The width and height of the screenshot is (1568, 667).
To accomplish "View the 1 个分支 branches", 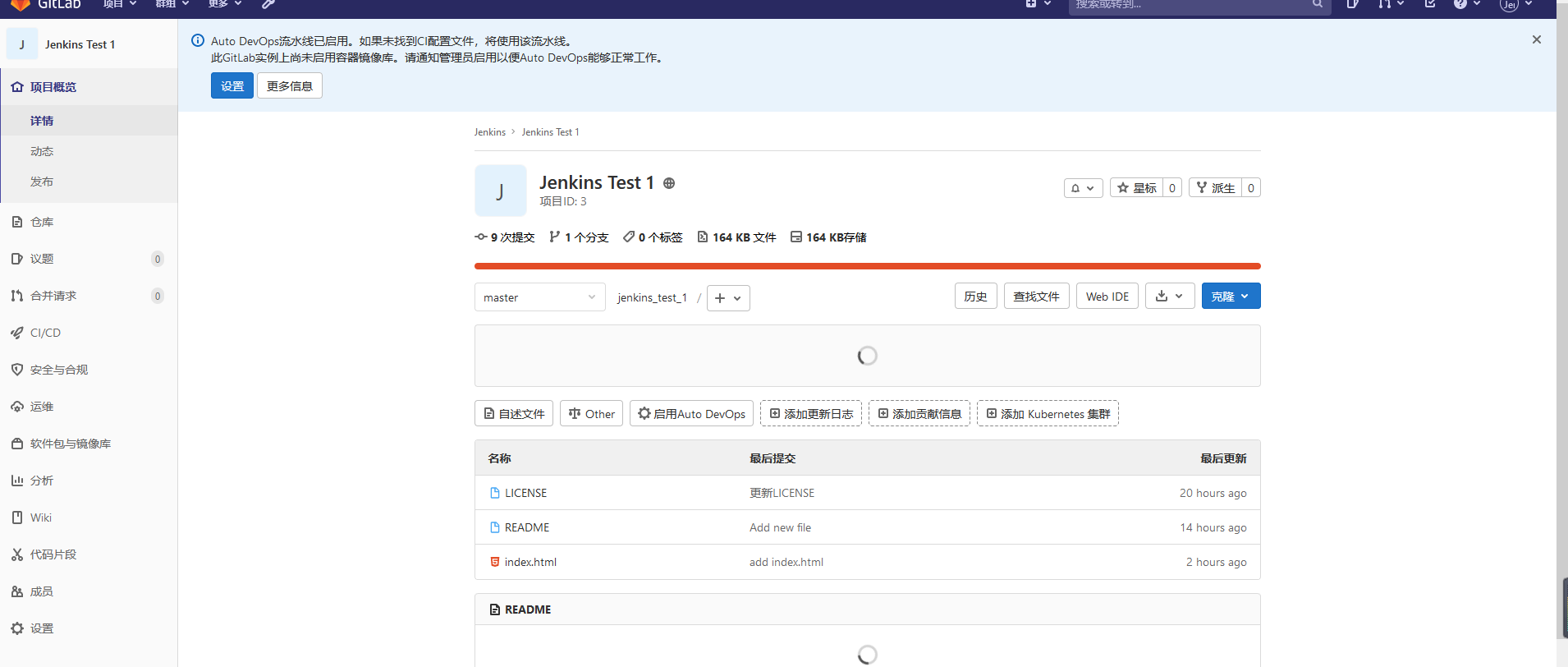I will click(579, 237).
